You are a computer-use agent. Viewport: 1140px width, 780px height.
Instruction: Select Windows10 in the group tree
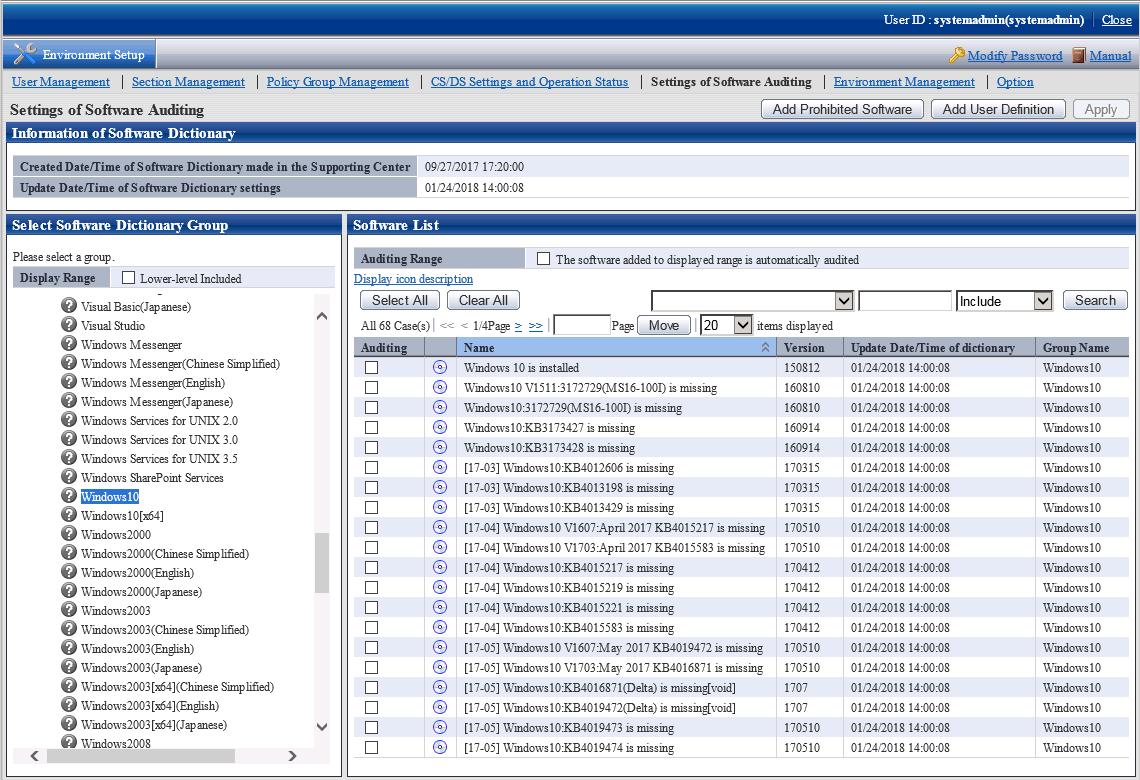point(110,496)
